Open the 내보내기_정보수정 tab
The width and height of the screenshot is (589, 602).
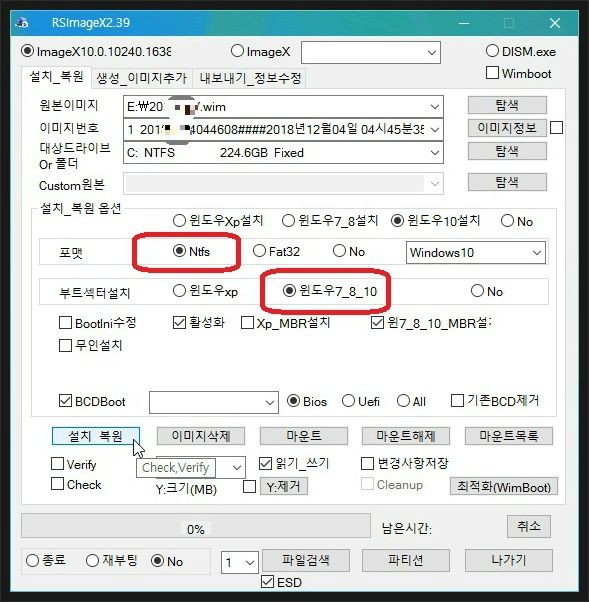(x=250, y=78)
